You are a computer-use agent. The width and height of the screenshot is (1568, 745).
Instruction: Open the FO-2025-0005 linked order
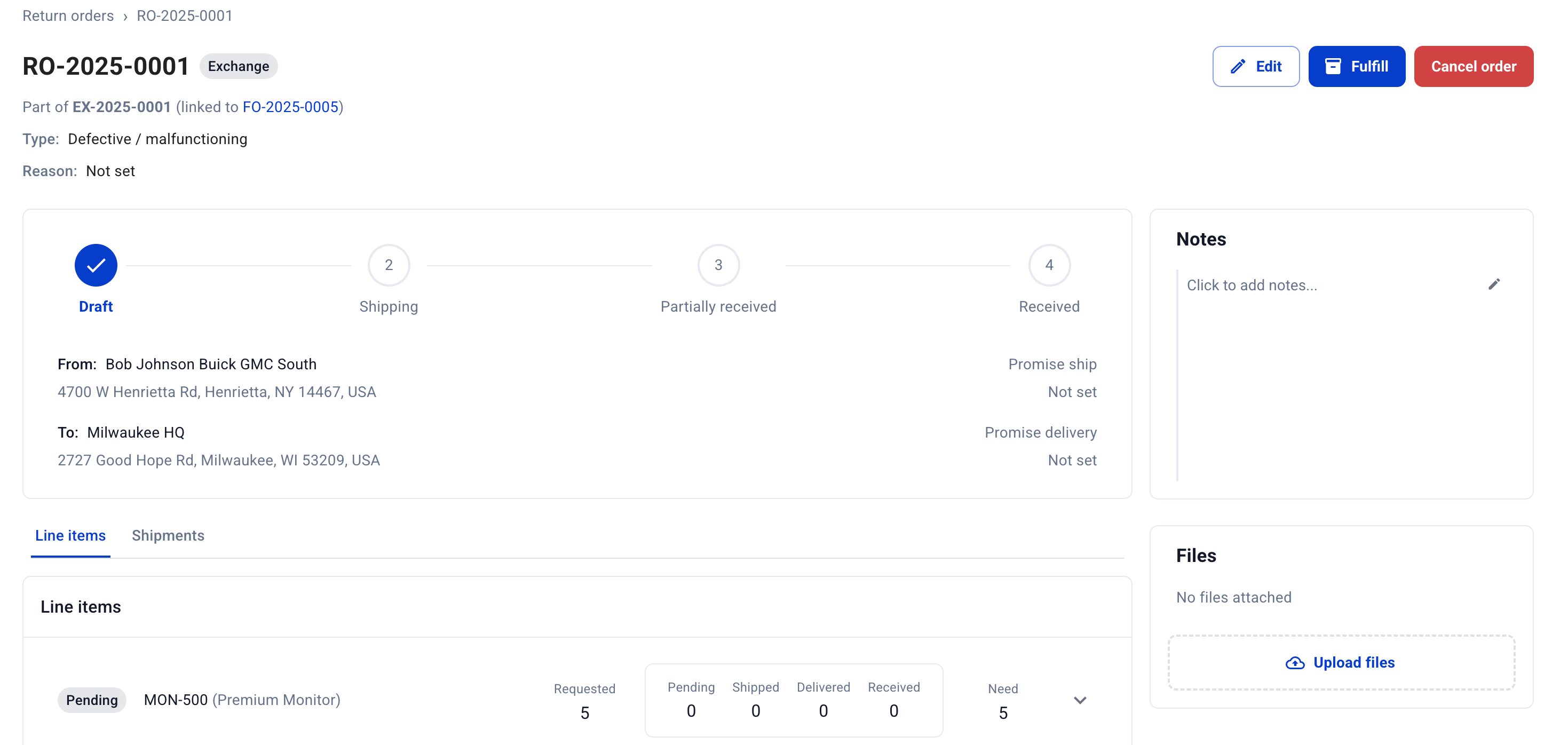pos(291,107)
